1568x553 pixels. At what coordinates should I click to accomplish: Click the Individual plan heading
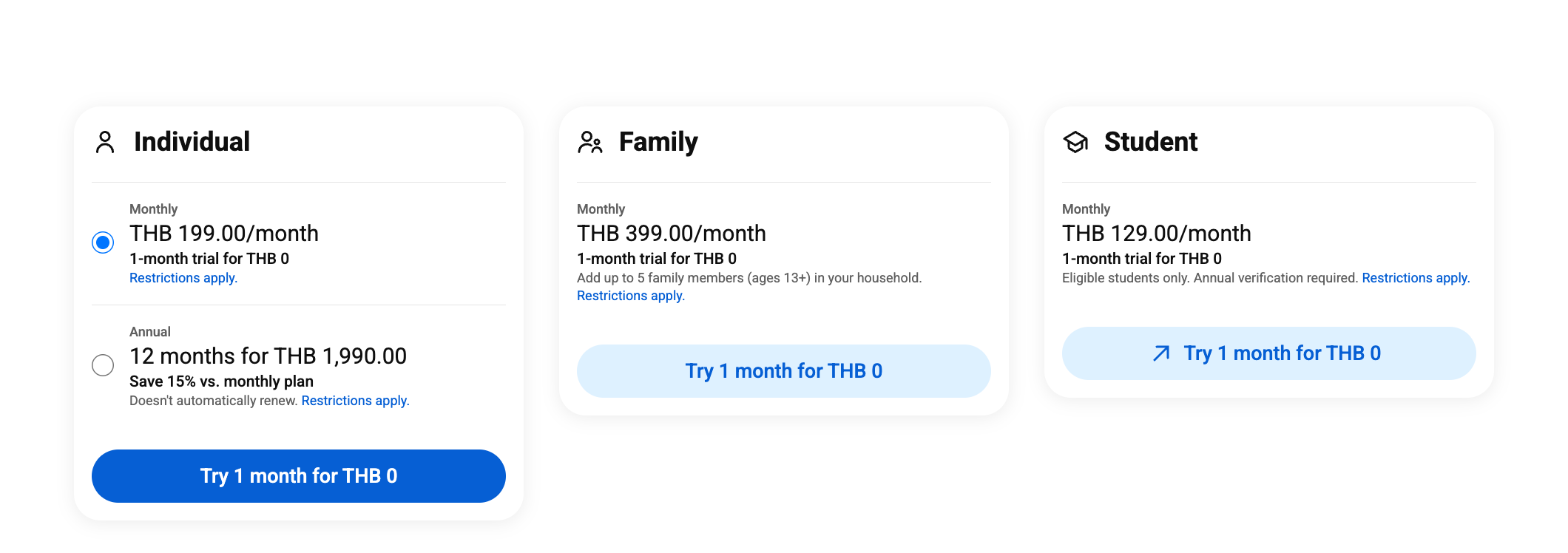click(x=192, y=142)
